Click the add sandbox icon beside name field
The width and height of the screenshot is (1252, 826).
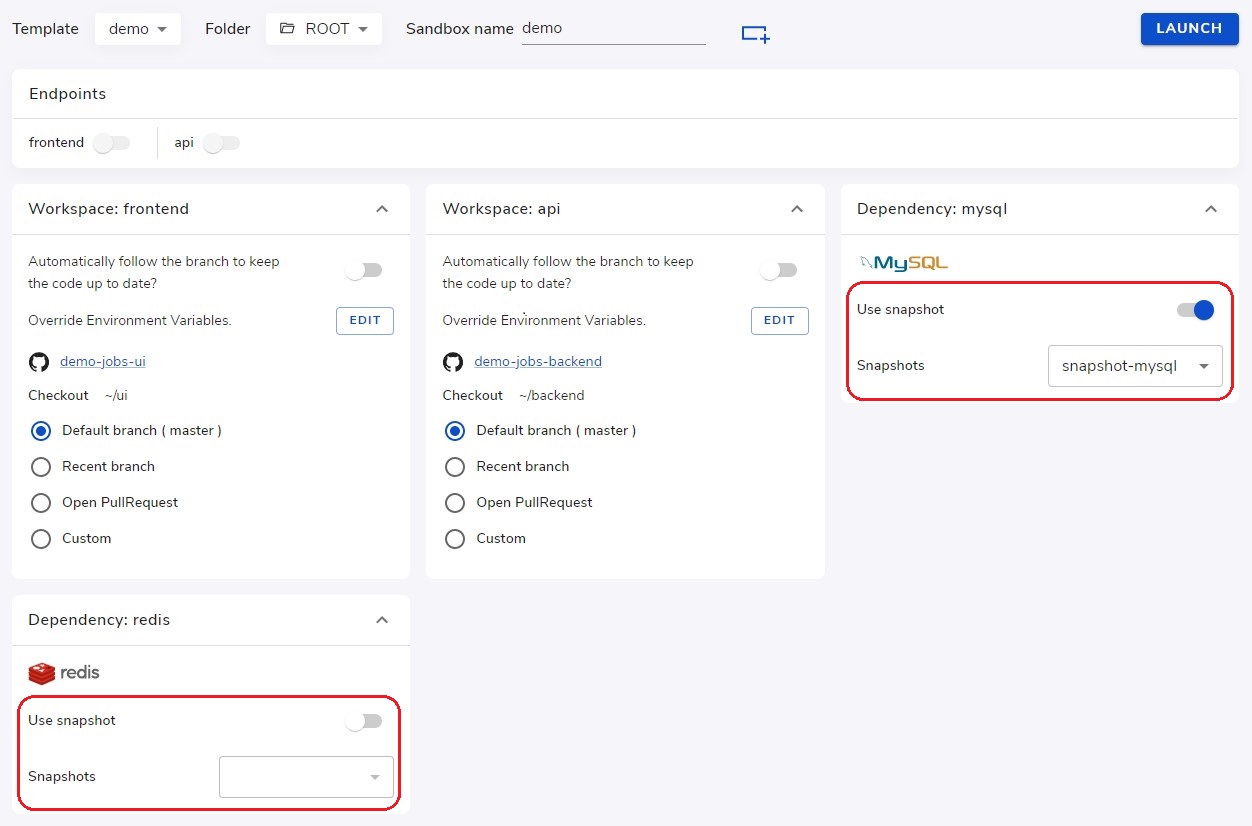click(x=755, y=34)
